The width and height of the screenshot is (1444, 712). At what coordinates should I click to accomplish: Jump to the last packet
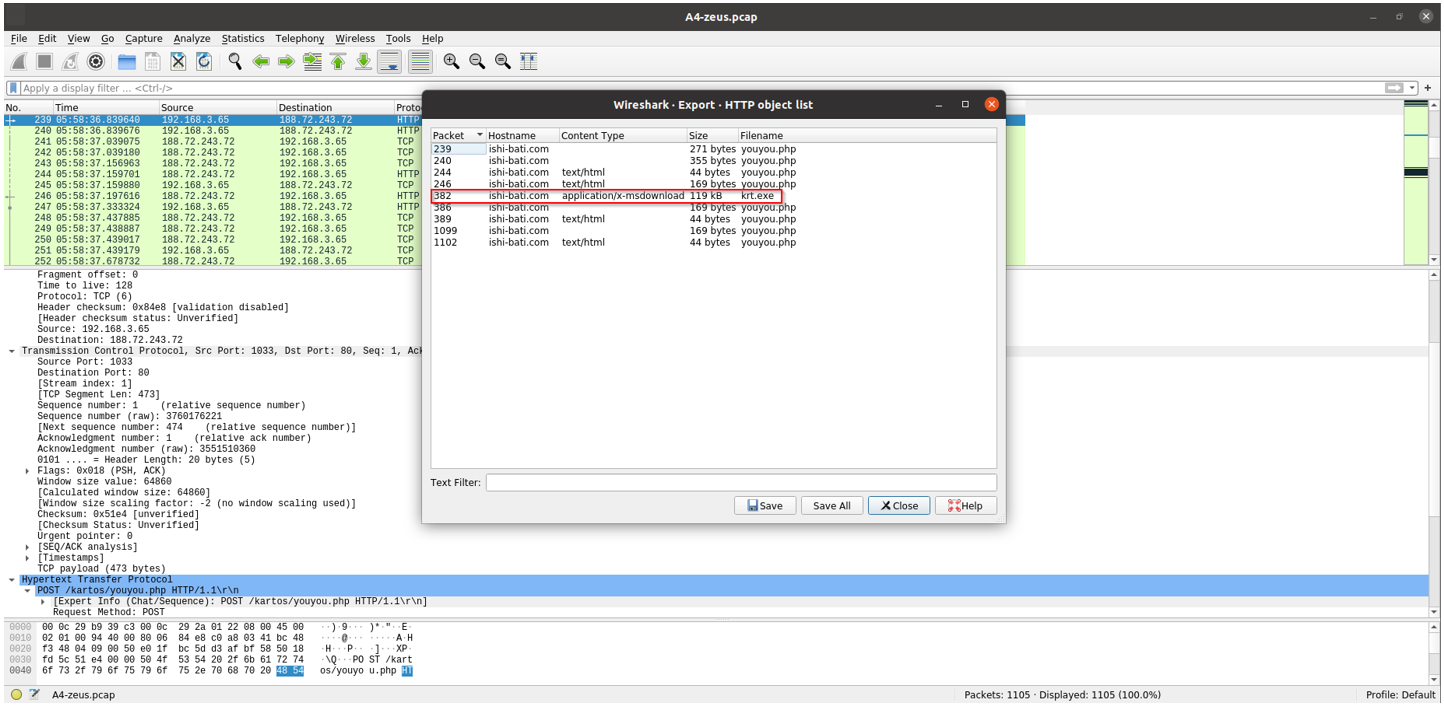(x=363, y=62)
